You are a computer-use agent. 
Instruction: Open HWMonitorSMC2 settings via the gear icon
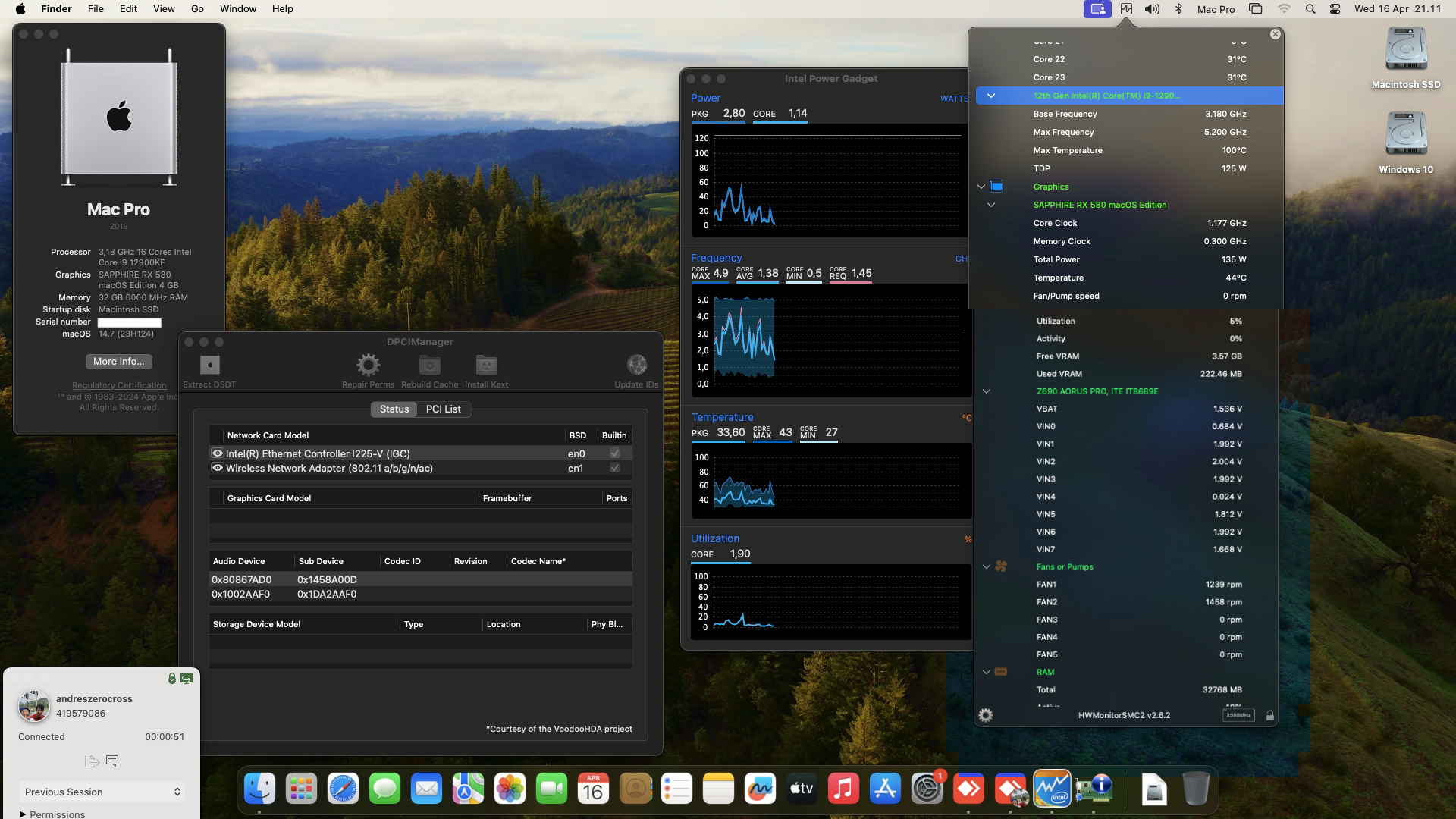[985, 714]
